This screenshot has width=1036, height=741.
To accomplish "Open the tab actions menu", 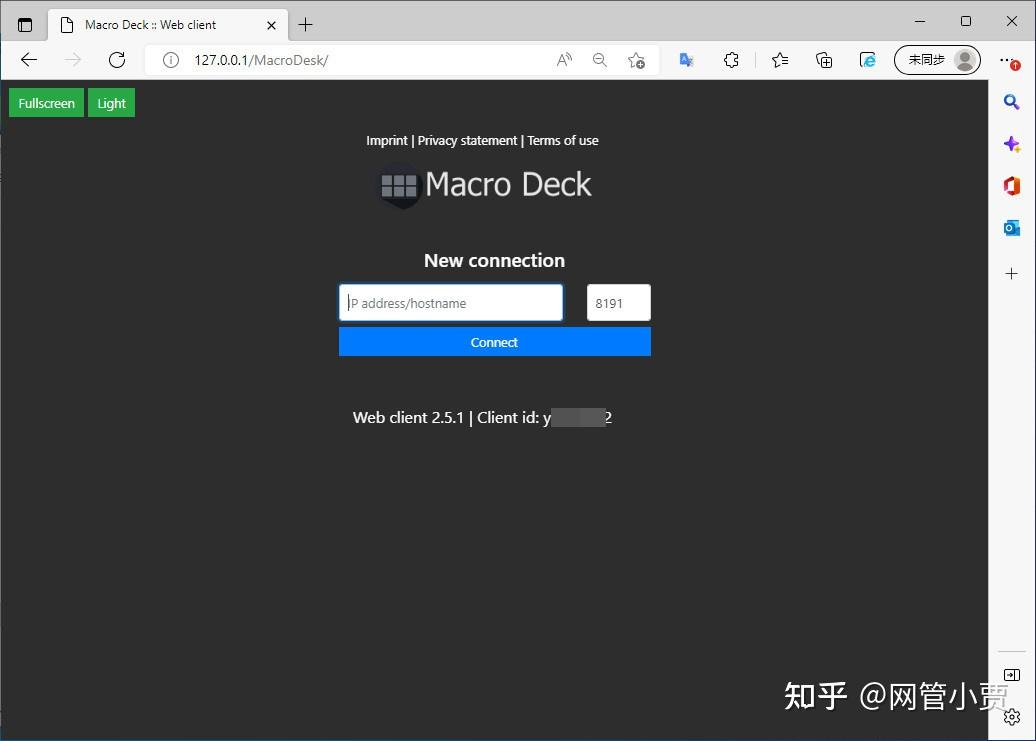I will [25, 24].
